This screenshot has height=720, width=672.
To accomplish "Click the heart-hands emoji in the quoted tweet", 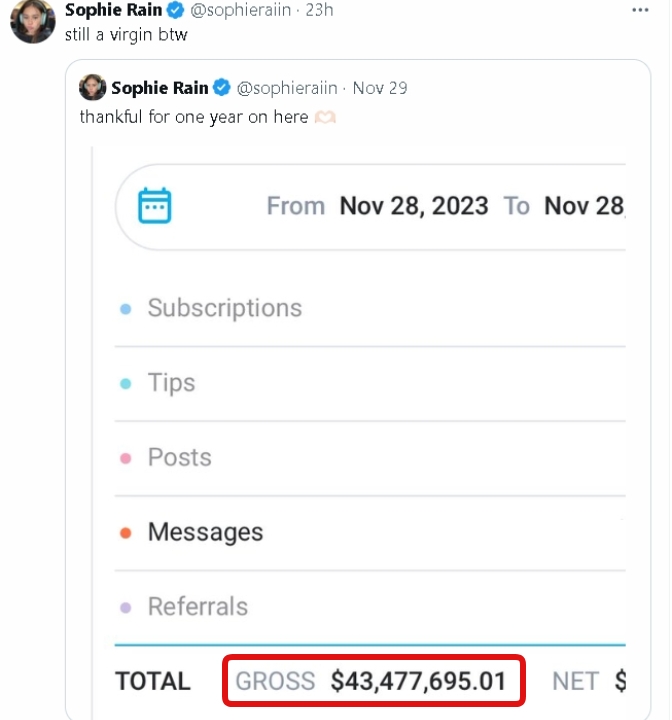I will coord(326,117).
